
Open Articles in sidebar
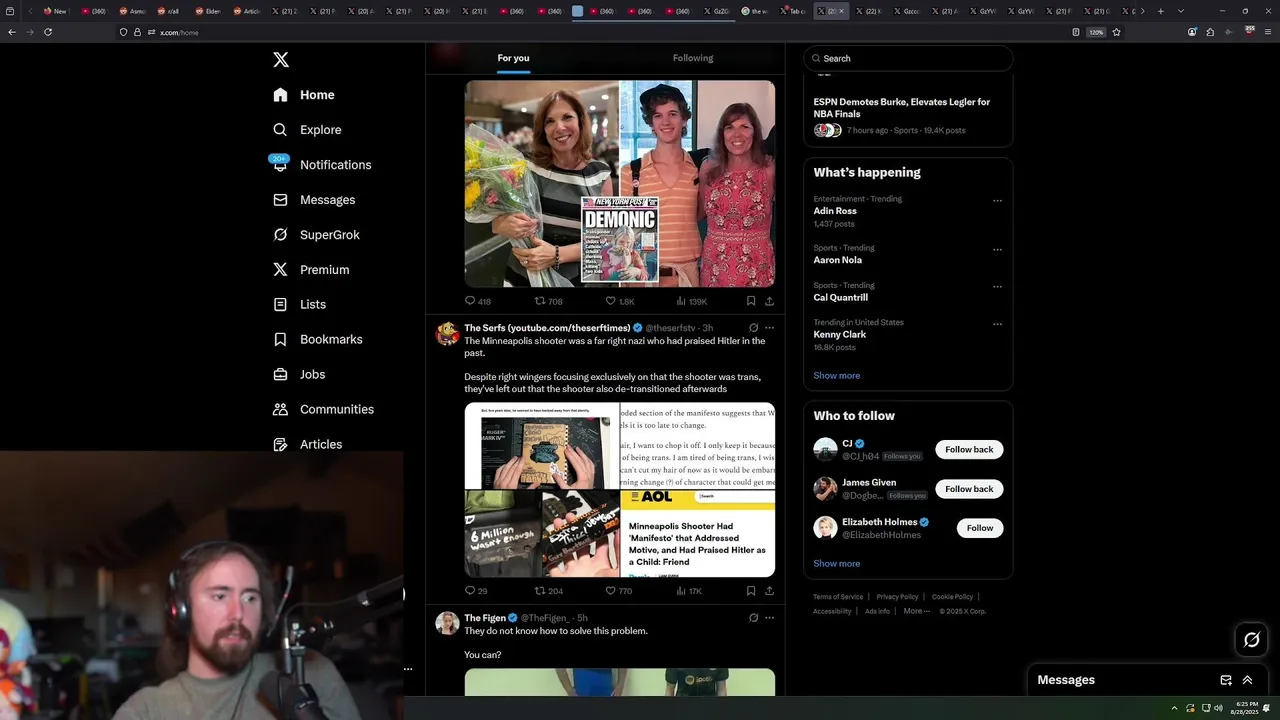click(x=307, y=445)
